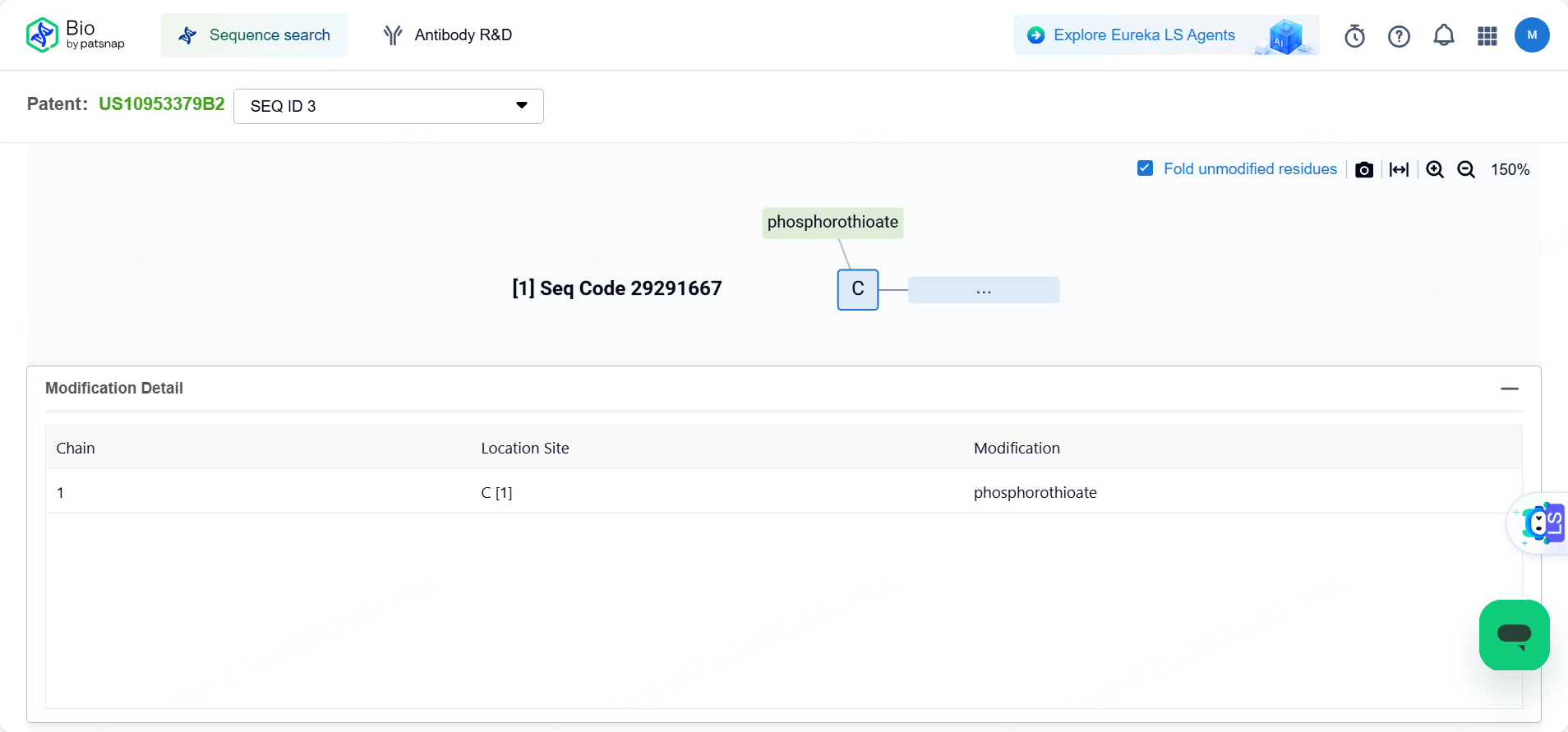This screenshot has width=1568, height=732.
Task: Switch to the Sequence search tab
Action: coord(255,35)
